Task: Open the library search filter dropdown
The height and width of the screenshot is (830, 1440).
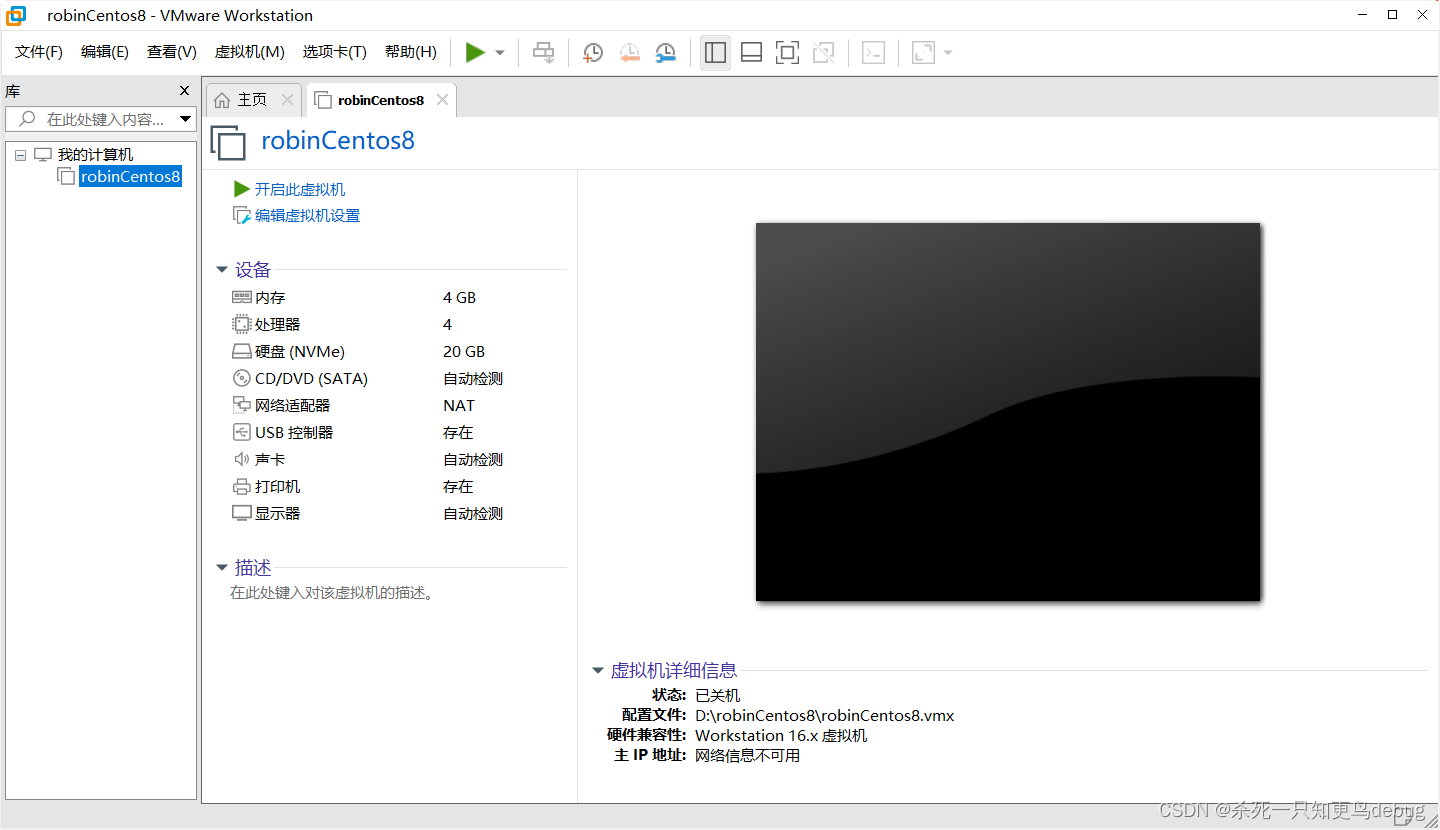Action: click(185, 119)
